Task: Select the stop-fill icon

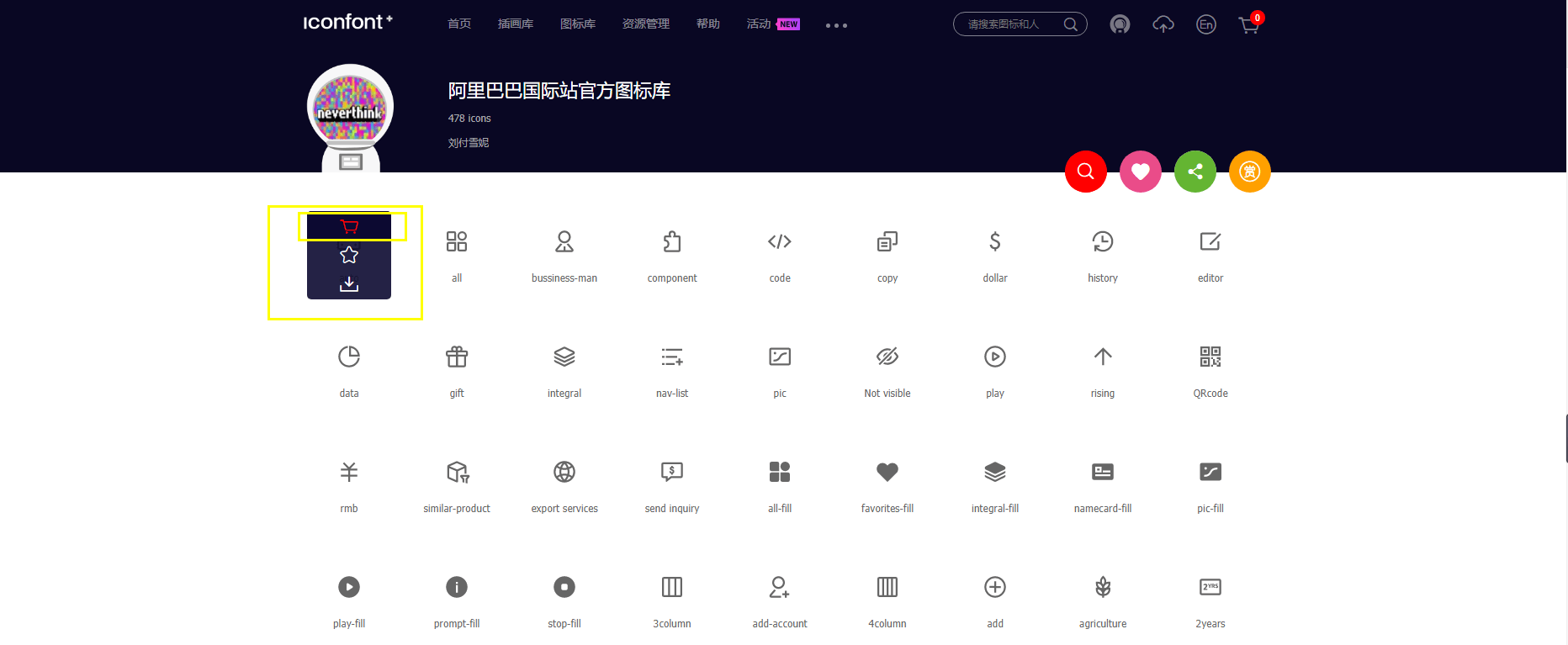Action: coord(564,587)
